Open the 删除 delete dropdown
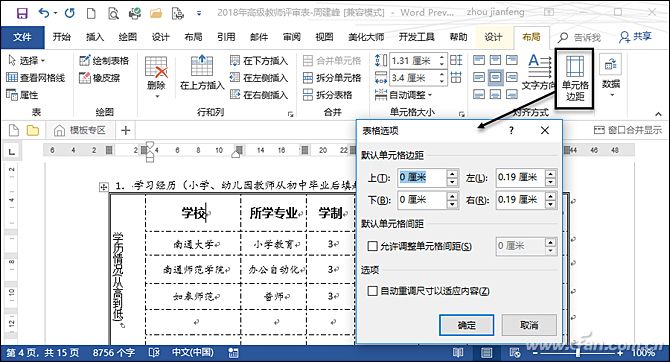The image size is (670, 362). coord(156,77)
